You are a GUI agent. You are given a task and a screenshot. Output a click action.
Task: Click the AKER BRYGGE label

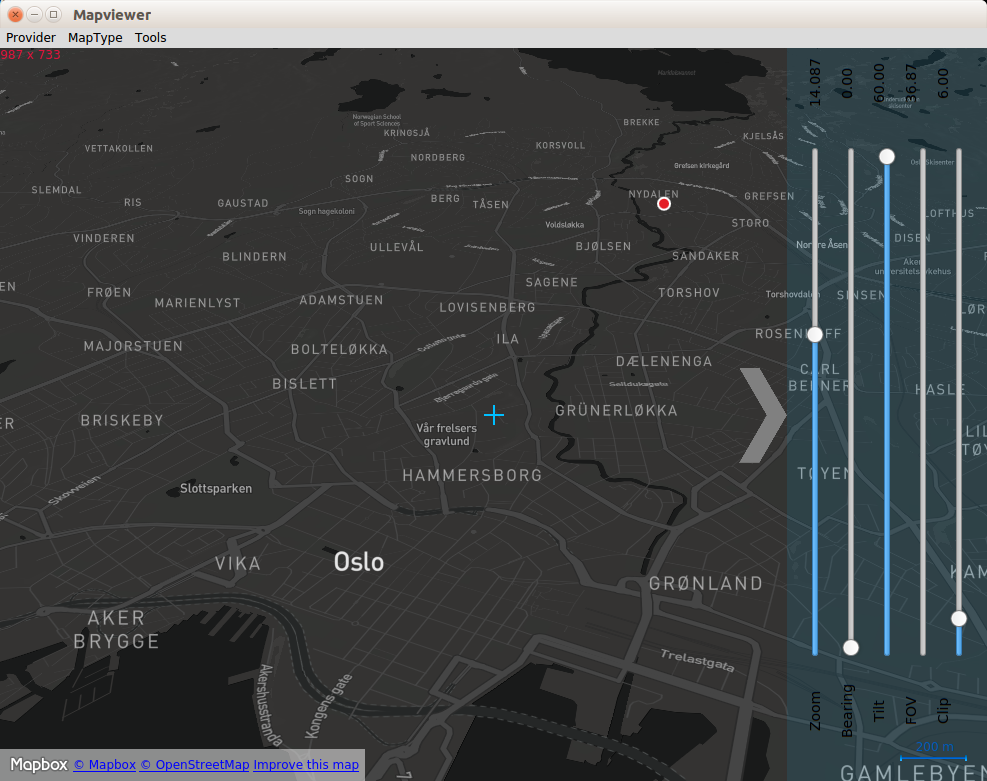point(116,629)
